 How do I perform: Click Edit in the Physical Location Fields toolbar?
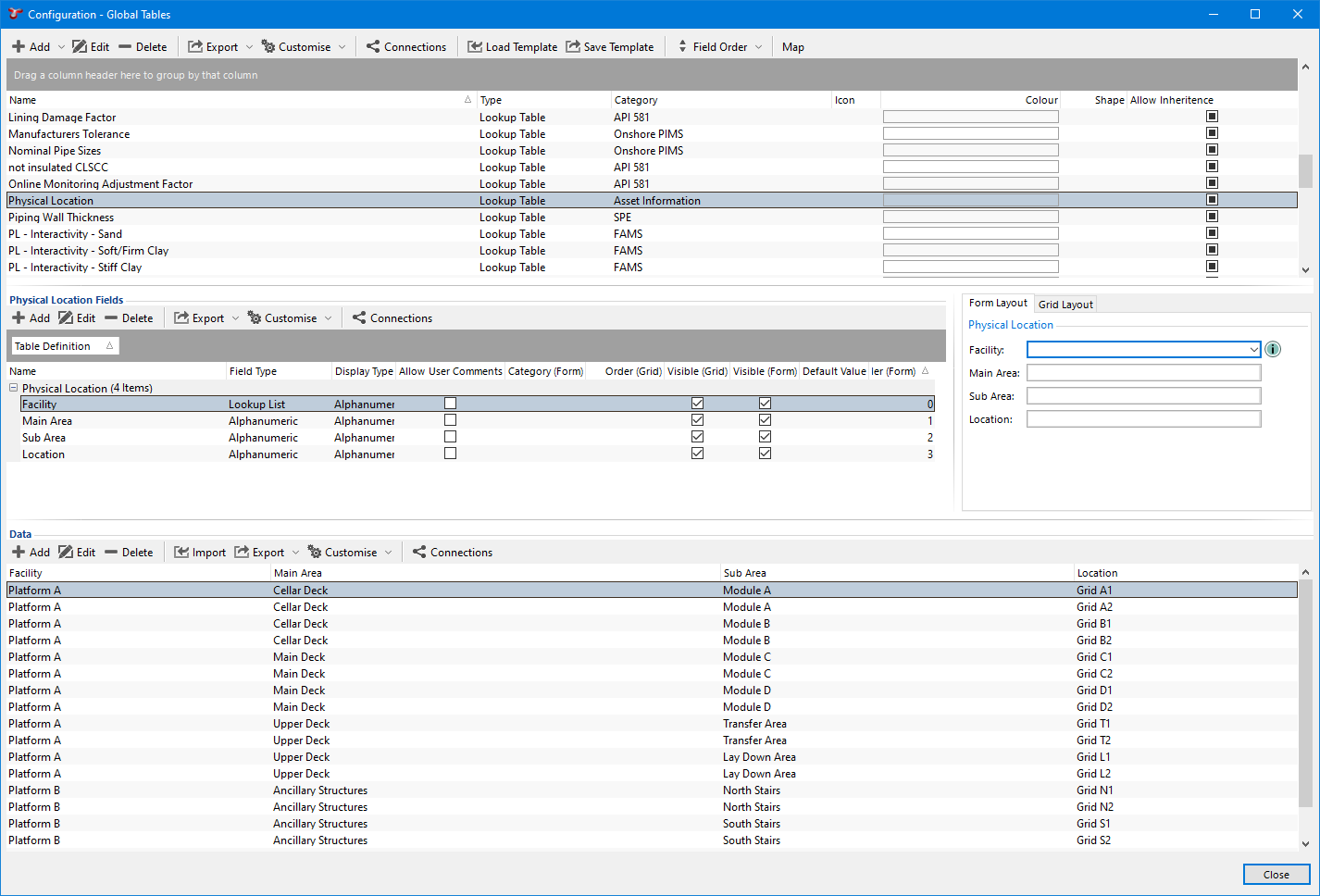pos(77,318)
